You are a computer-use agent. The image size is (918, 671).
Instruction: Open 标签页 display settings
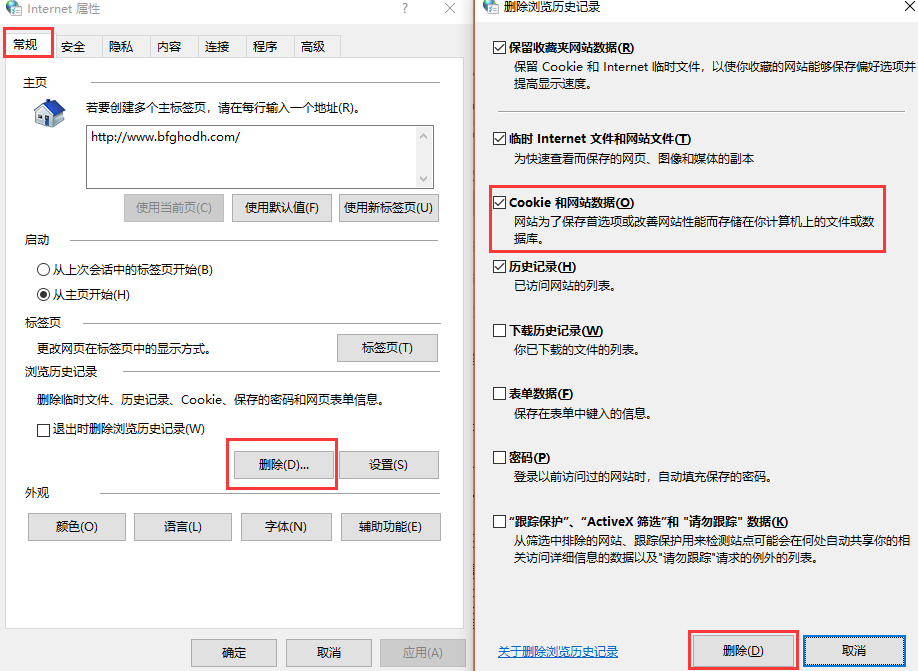coord(387,348)
